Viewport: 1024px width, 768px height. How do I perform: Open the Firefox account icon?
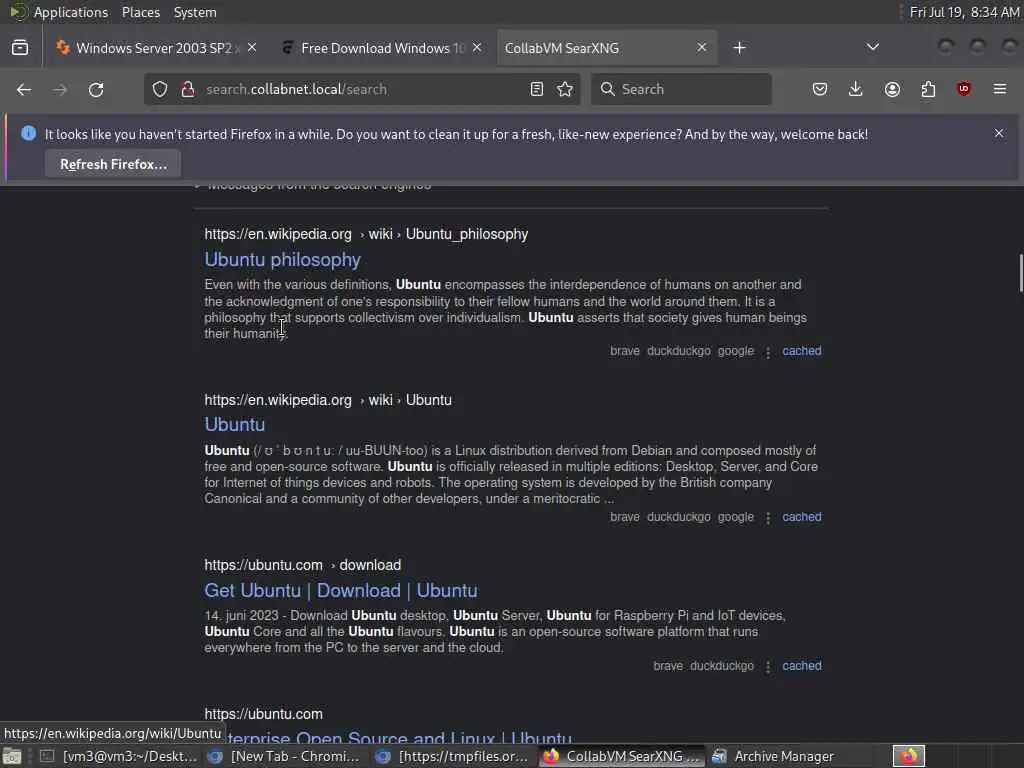(x=892, y=89)
